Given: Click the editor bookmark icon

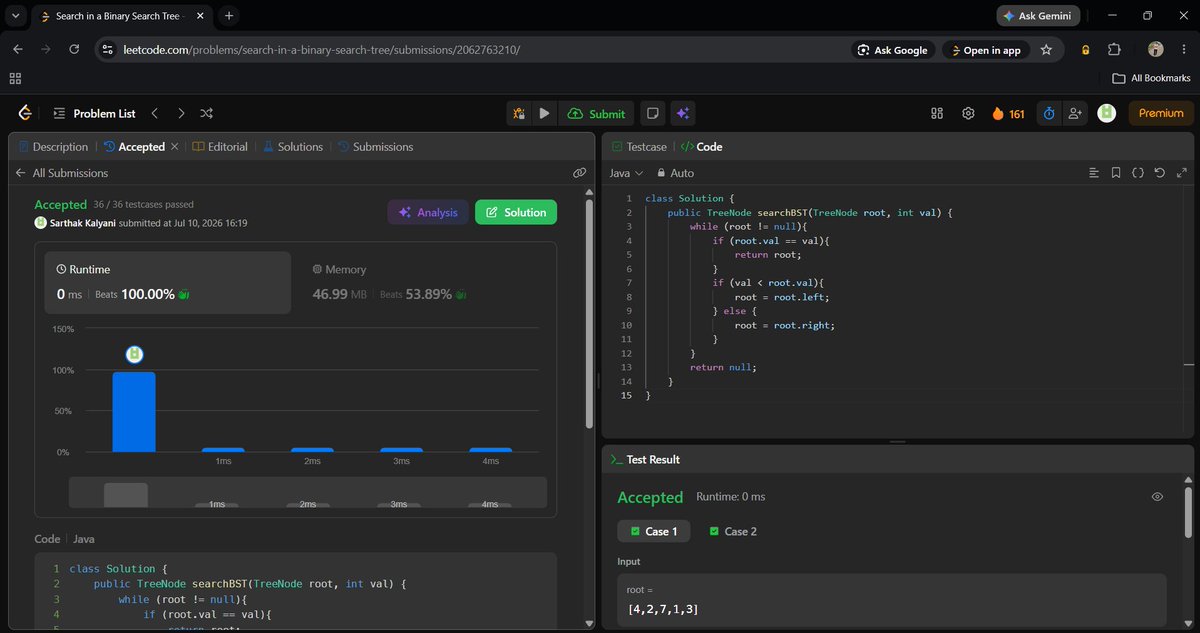Looking at the screenshot, I should [1116, 173].
